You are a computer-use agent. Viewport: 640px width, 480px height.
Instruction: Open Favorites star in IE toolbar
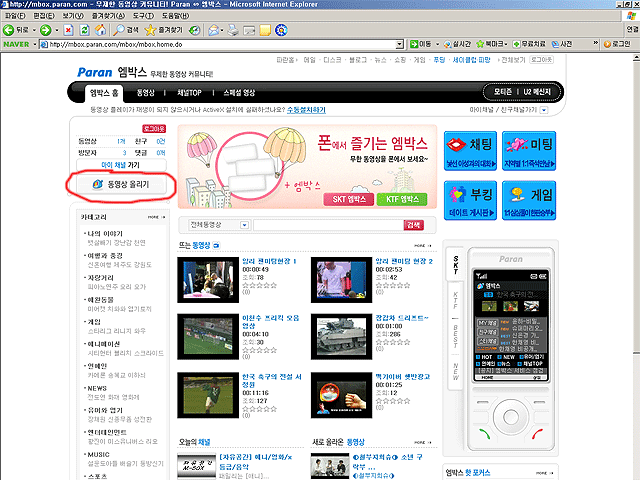point(164,30)
